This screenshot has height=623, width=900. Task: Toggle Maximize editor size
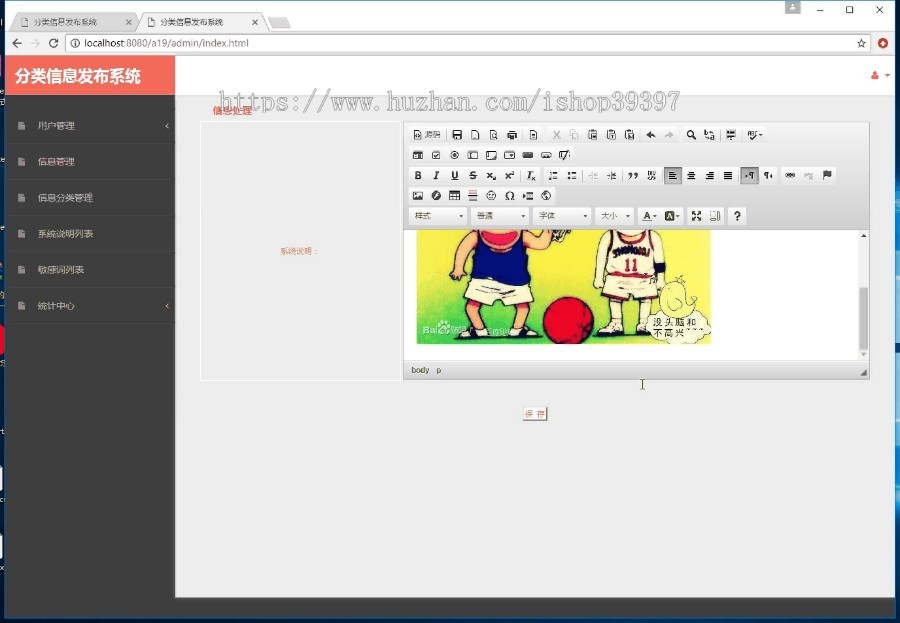point(697,216)
